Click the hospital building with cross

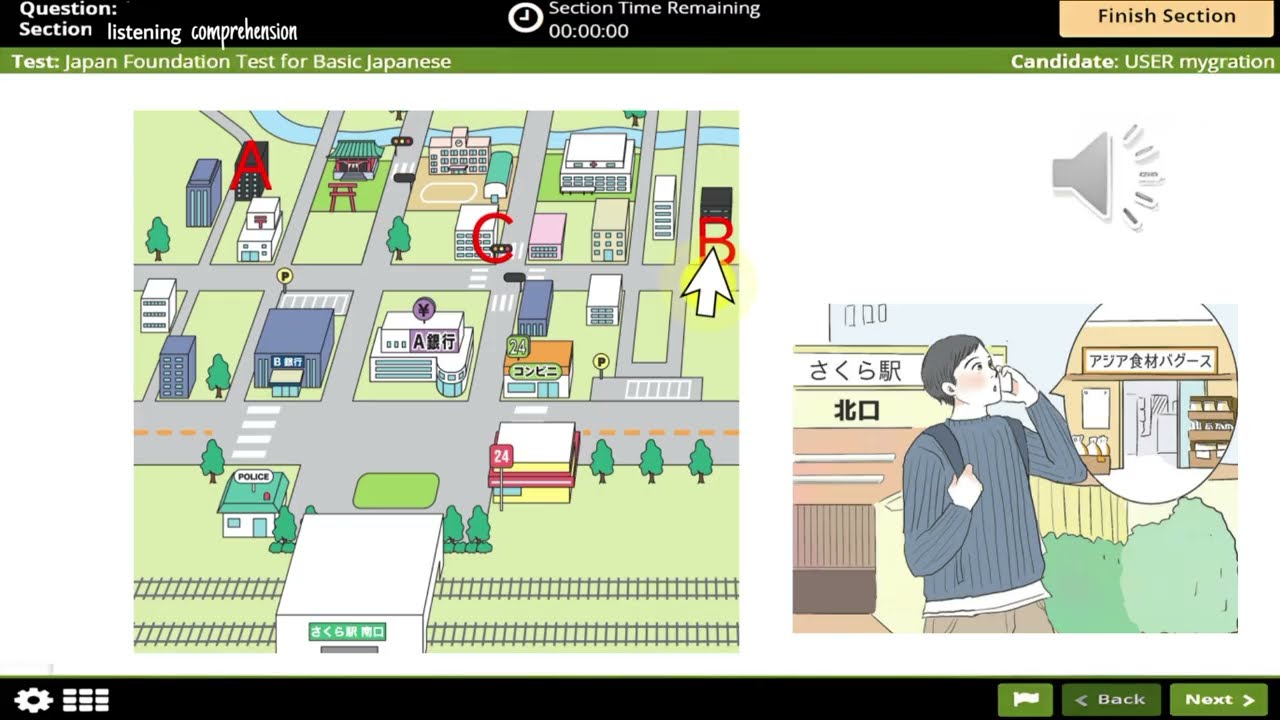pyautogui.click(x=598, y=163)
